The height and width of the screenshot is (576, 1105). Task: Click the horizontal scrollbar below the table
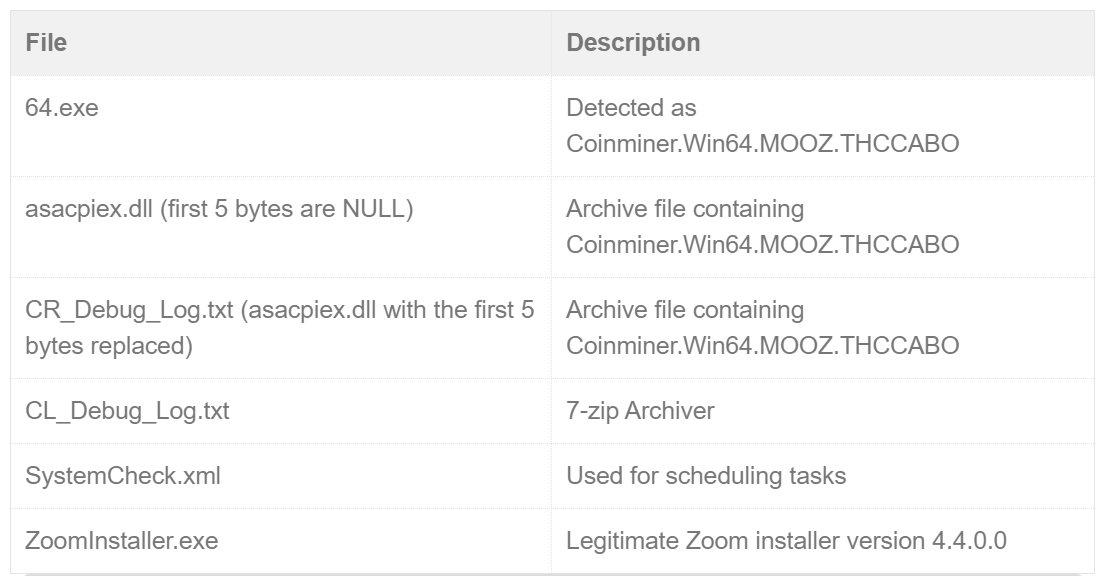(552, 574)
